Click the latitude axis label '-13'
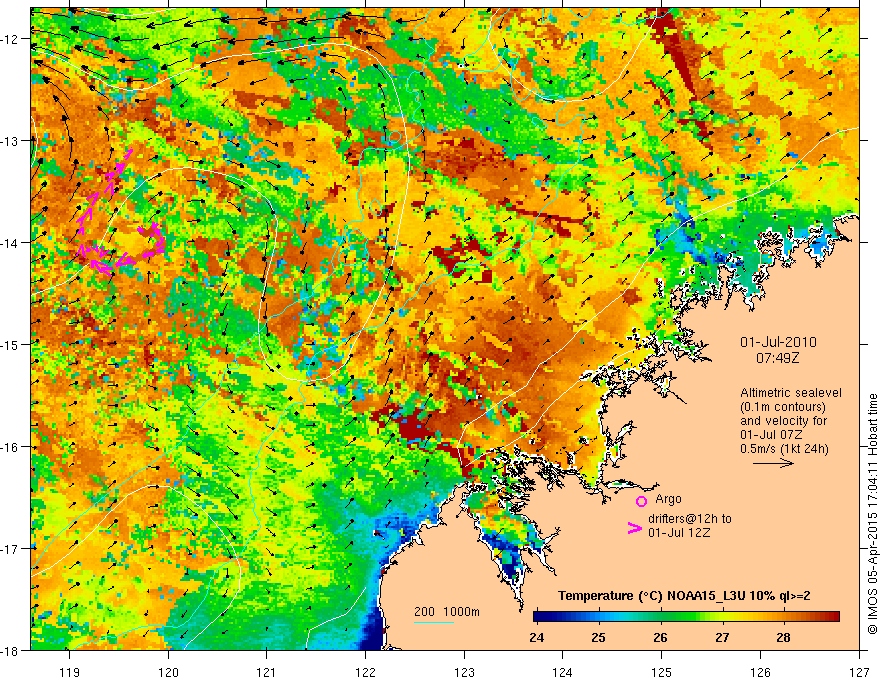The height and width of the screenshot is (680, 880). 11,141
